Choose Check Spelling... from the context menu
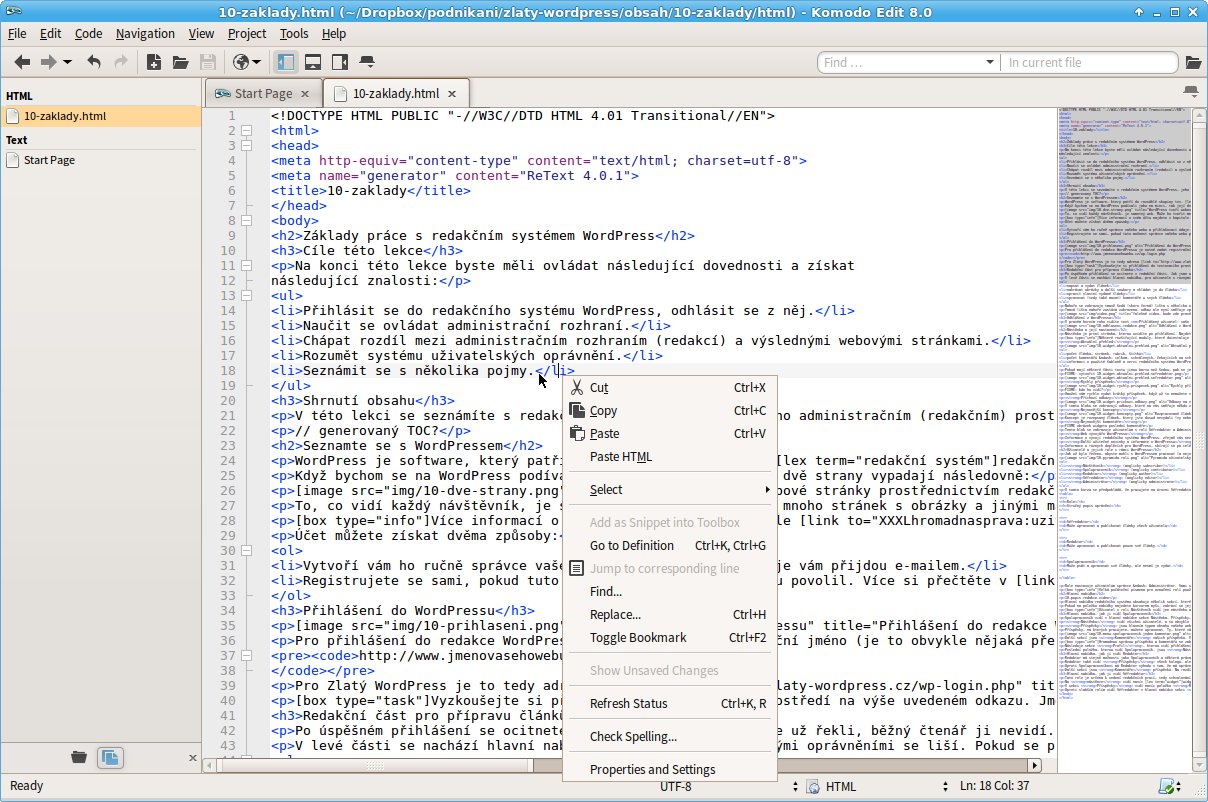Image resolution: width=1208 pixels, height=802 pixels. [x=670, y=737]
